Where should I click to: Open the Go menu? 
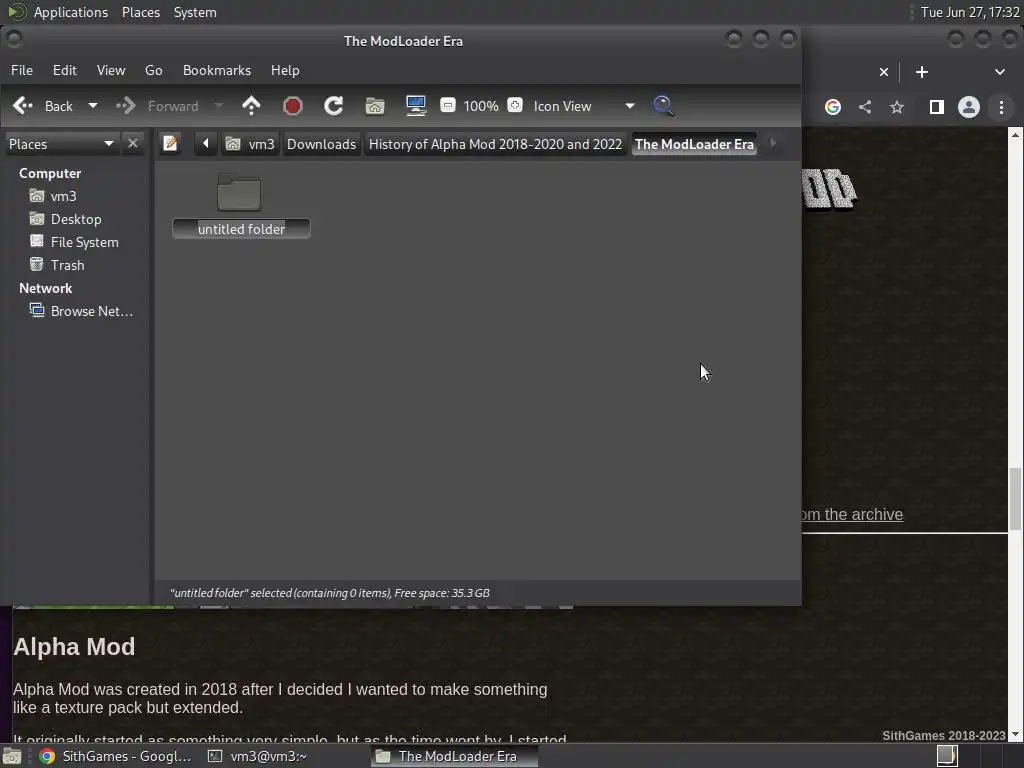coord(153,70)
